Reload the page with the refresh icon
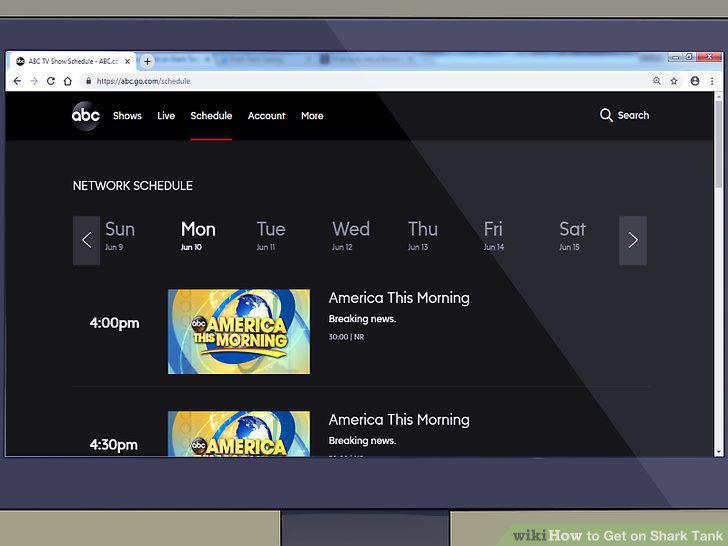Screen dimensions: 728x546 pyautogui.click(x=51, y=81)
